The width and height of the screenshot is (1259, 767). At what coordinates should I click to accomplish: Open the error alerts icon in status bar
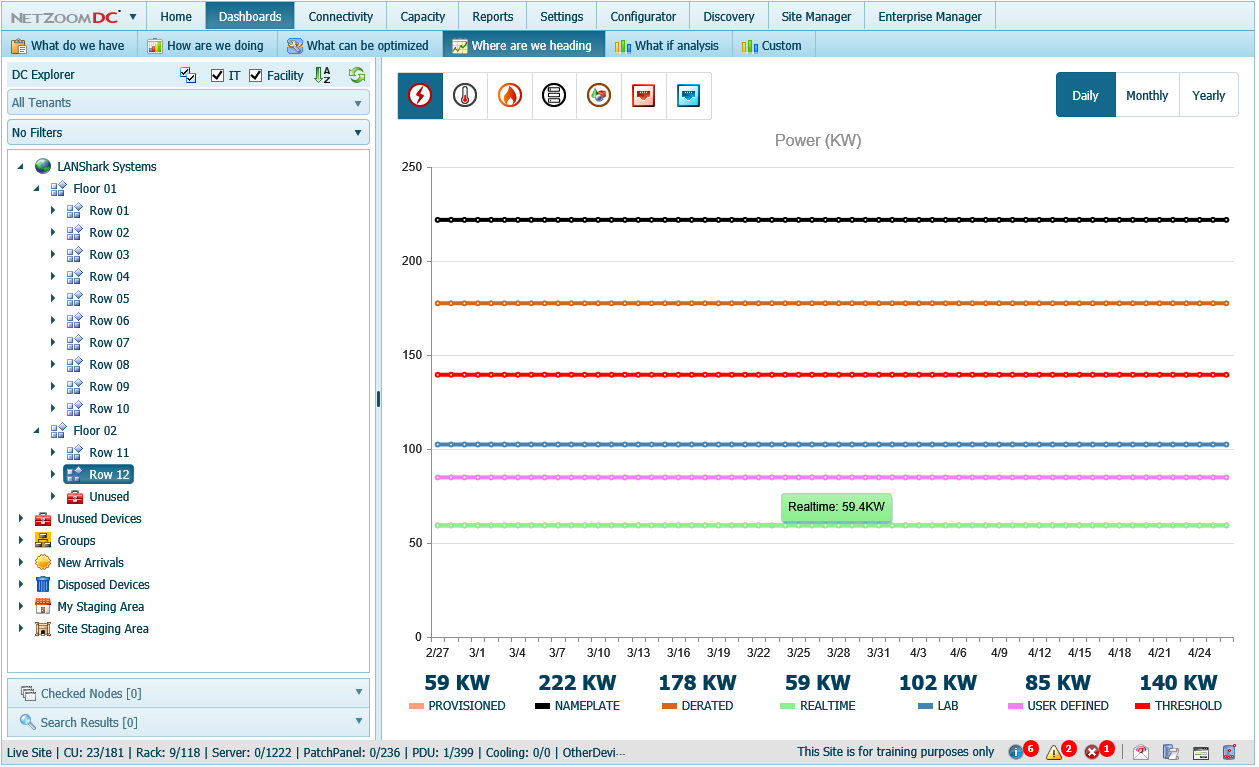1092,752
